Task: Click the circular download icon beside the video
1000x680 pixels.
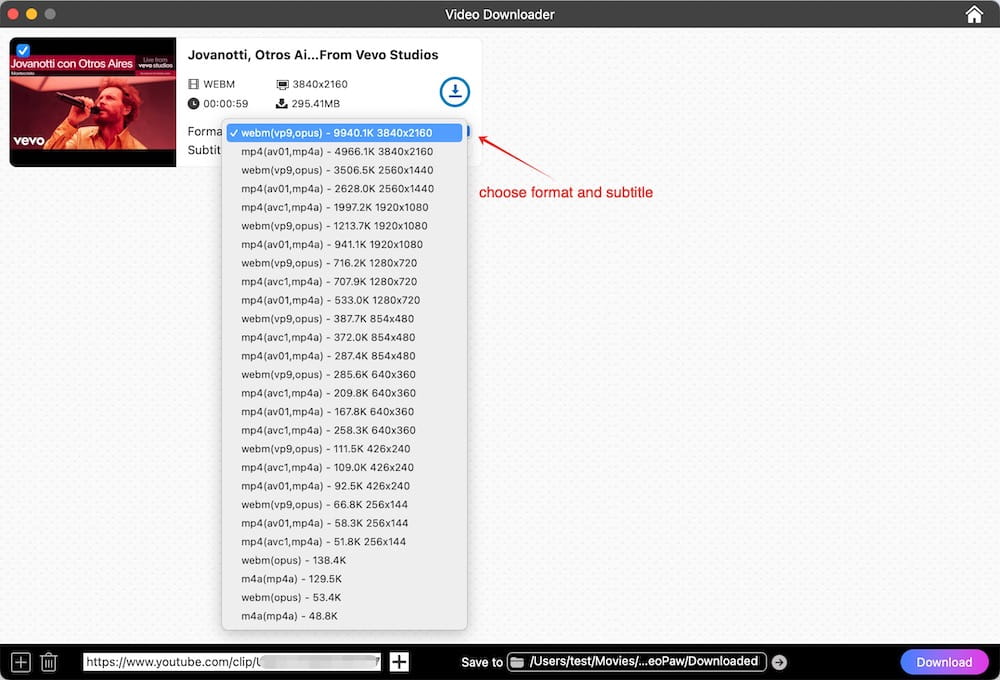Action: [455, 92]
